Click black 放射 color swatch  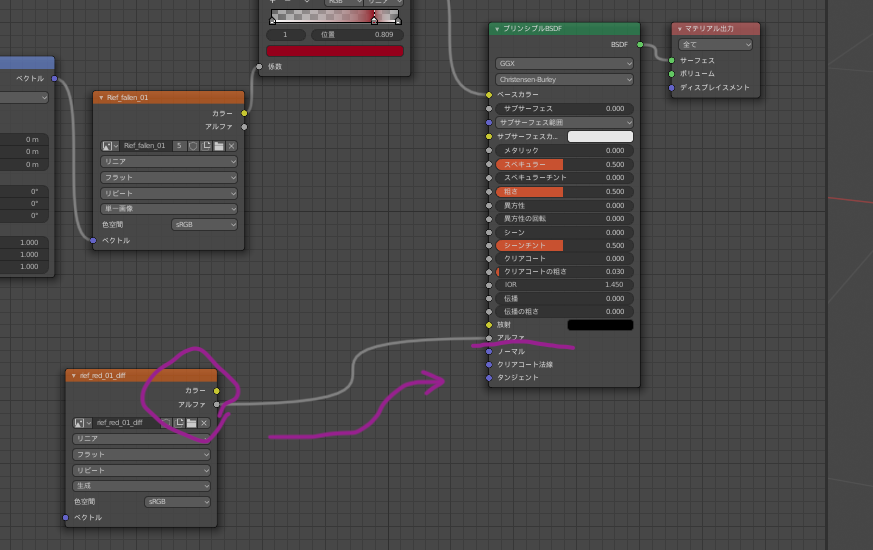coord(600,325)
